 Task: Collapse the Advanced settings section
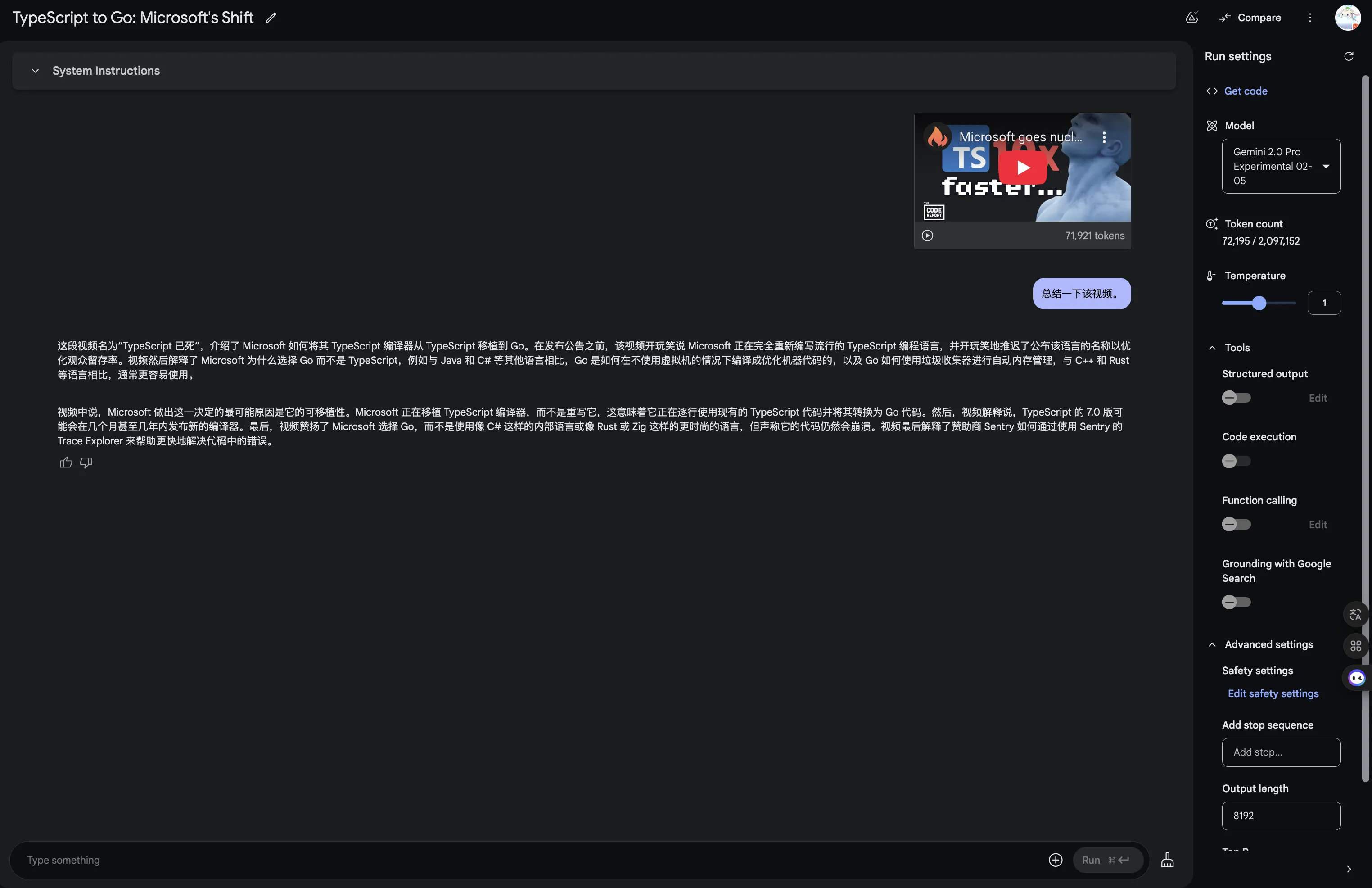(x=1212, y=645)
